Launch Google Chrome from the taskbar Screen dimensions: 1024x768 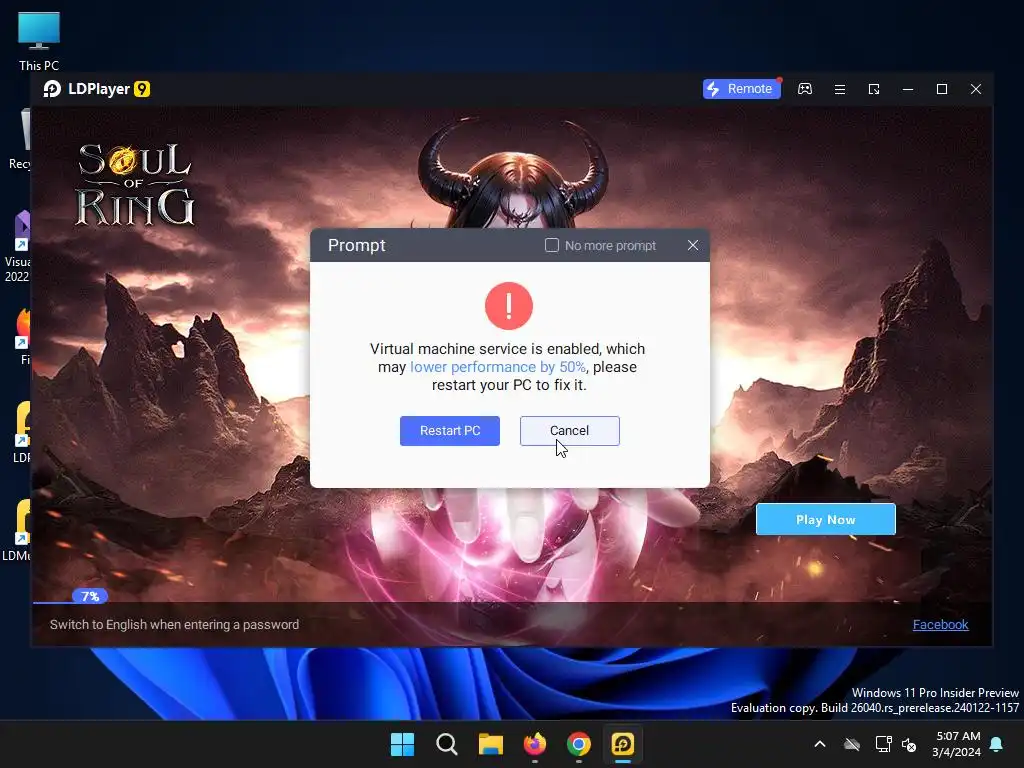(579, 744)
